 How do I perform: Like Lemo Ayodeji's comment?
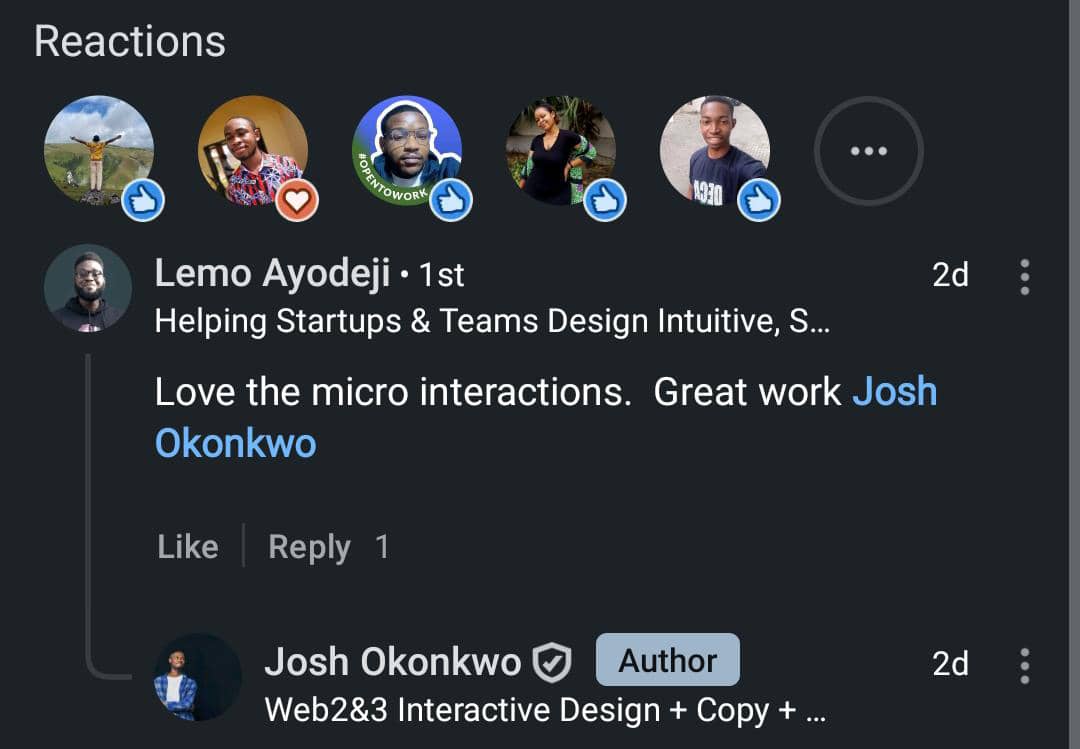[x=188, y=547]
